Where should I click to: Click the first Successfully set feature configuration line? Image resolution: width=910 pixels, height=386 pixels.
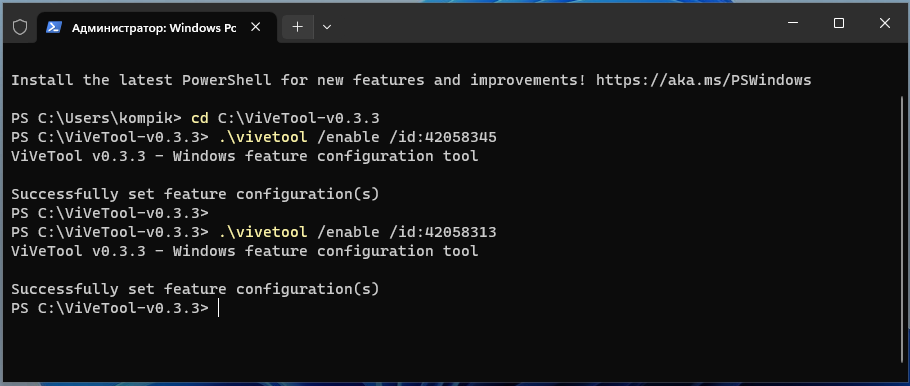[195, 194]
